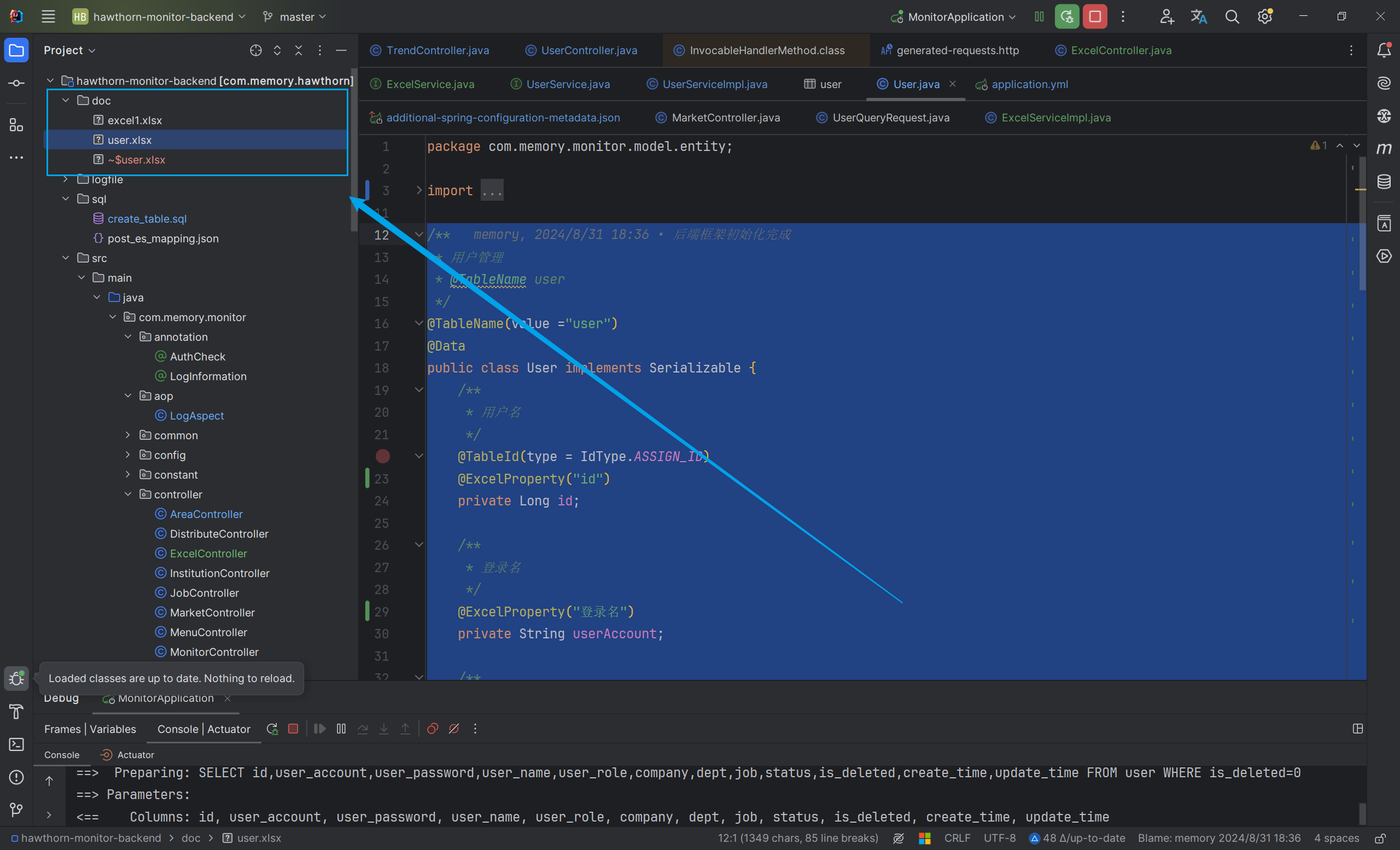Open the Commit tool window
The width and height of the screenshot is (1400, 850).
(16, 84)
